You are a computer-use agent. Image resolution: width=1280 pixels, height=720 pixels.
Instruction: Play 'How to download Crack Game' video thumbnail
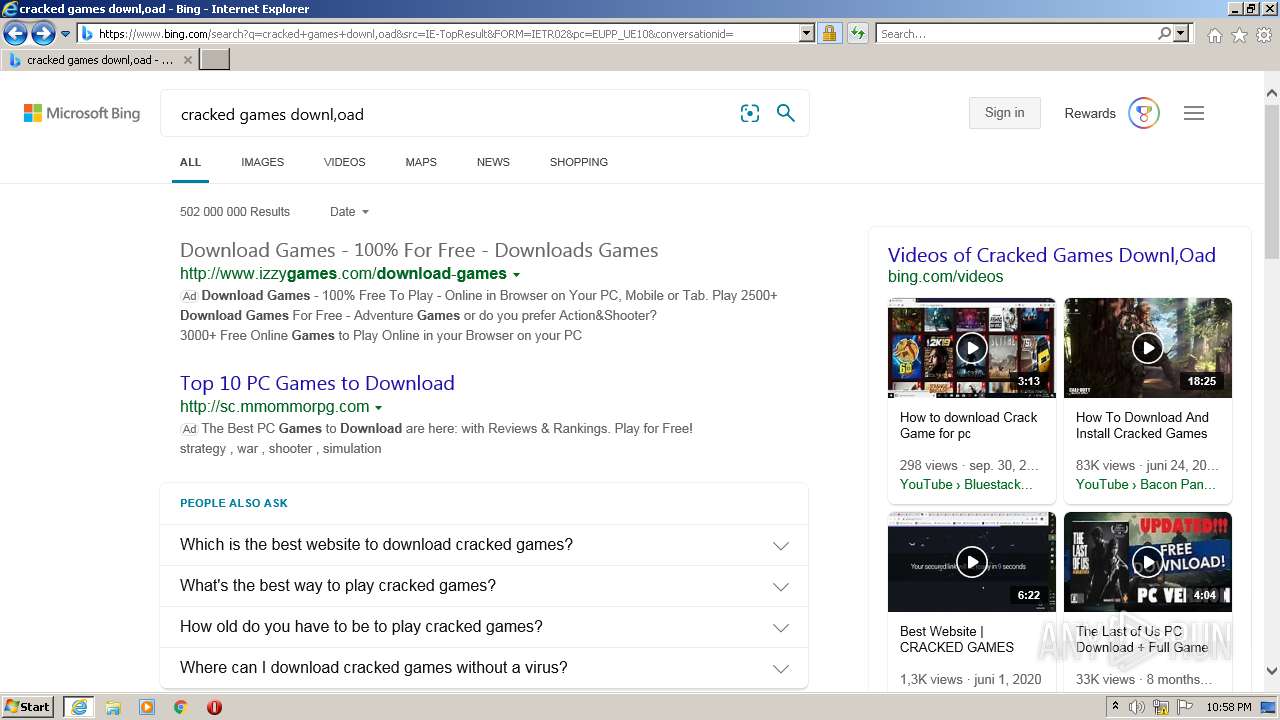971,348
